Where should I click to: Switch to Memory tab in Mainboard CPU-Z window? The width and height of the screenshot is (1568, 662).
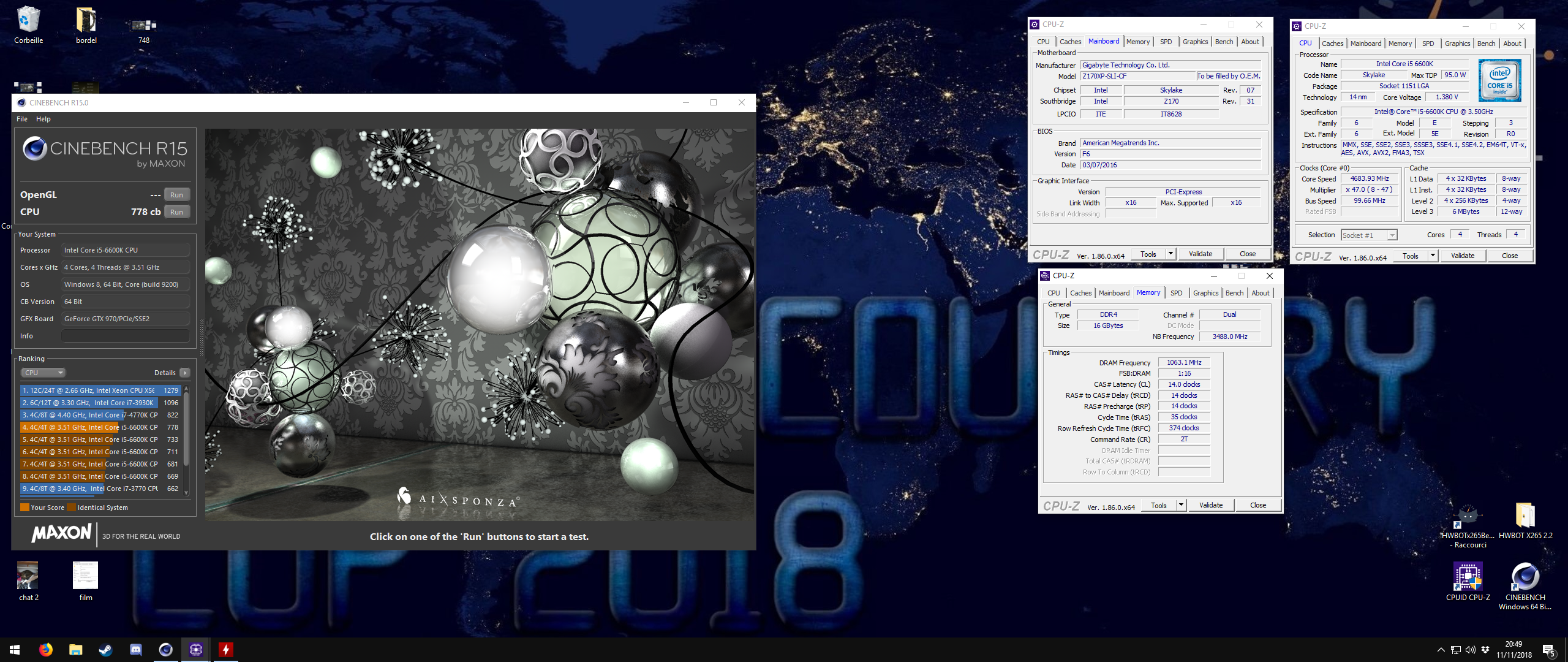tap(1137, 42)
